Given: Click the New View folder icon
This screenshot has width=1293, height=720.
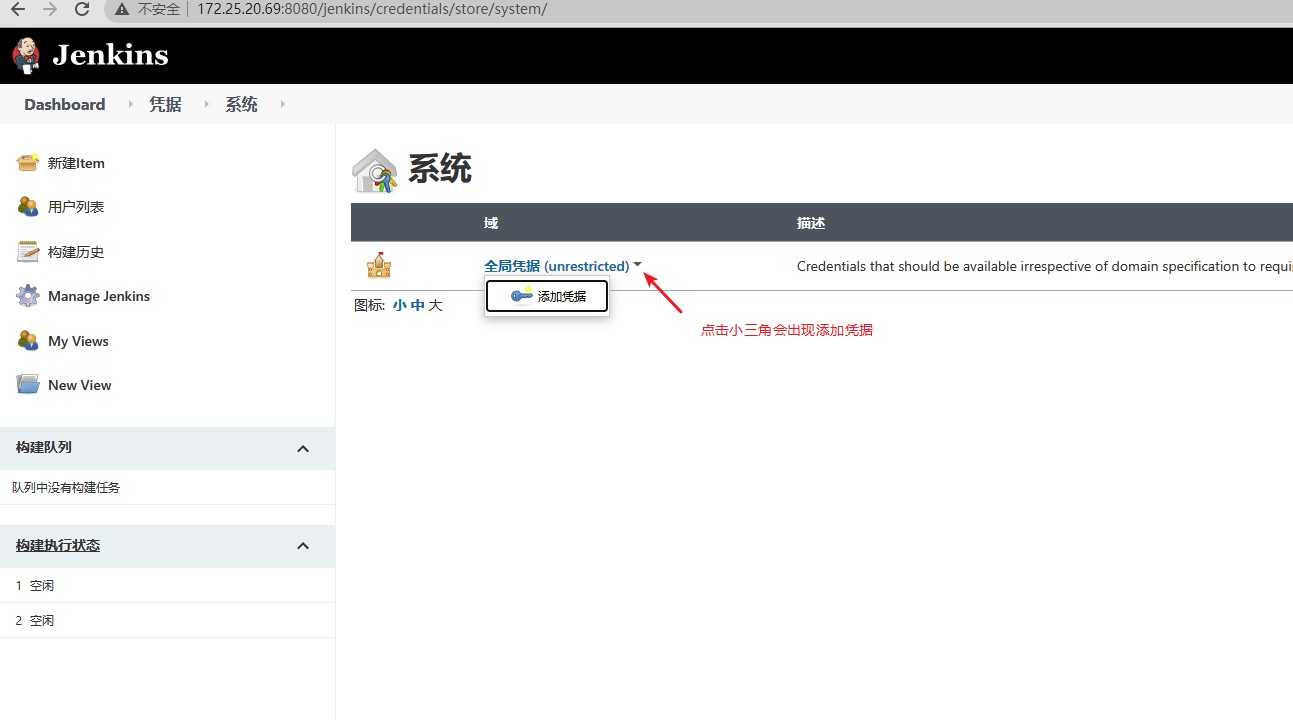Looking at the screenshot, I should click(x=28, y=385).
